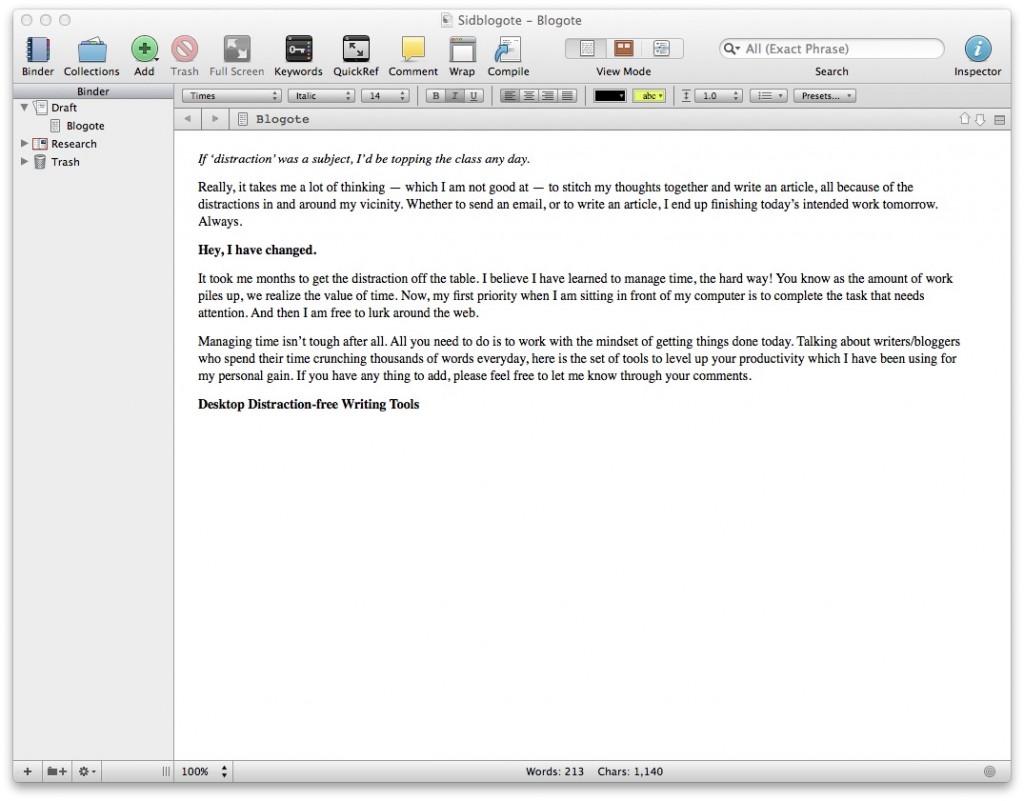Toggle Wrap mode in the toolbar
Image resolution: width=1024 pixels, height=801 pixels.
click(x=461, y=48)
